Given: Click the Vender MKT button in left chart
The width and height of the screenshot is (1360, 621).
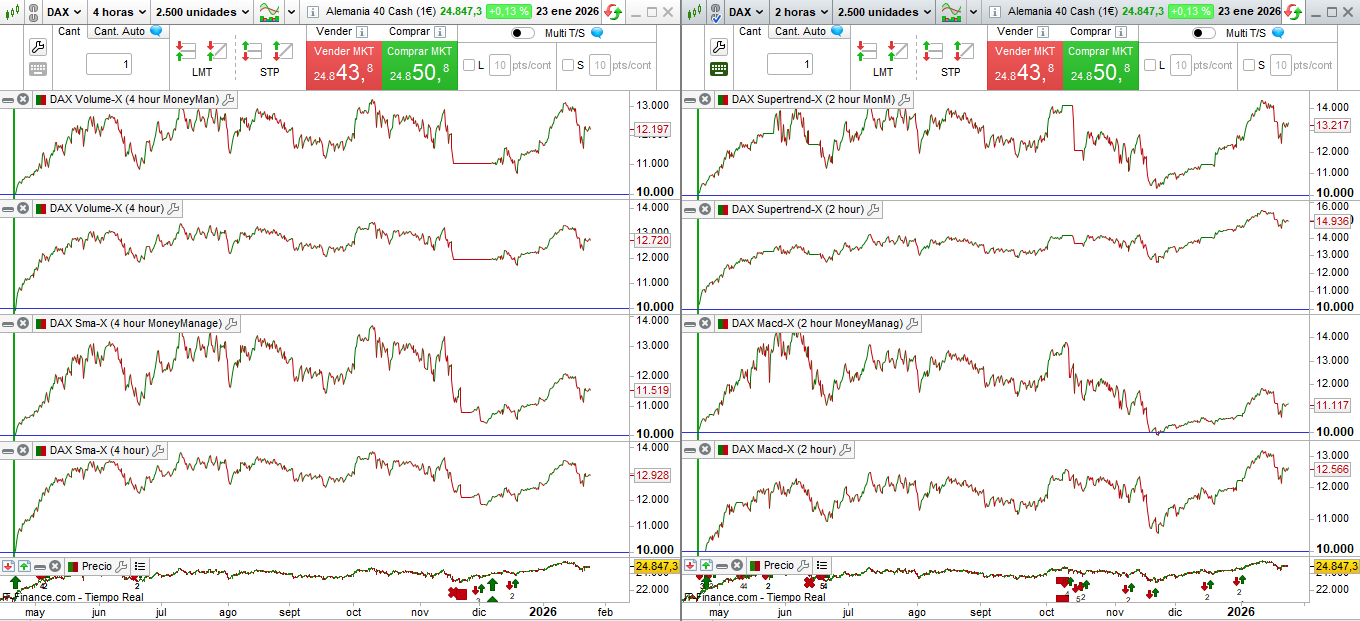Looking at the screenshot, I should tap(343, 66).
